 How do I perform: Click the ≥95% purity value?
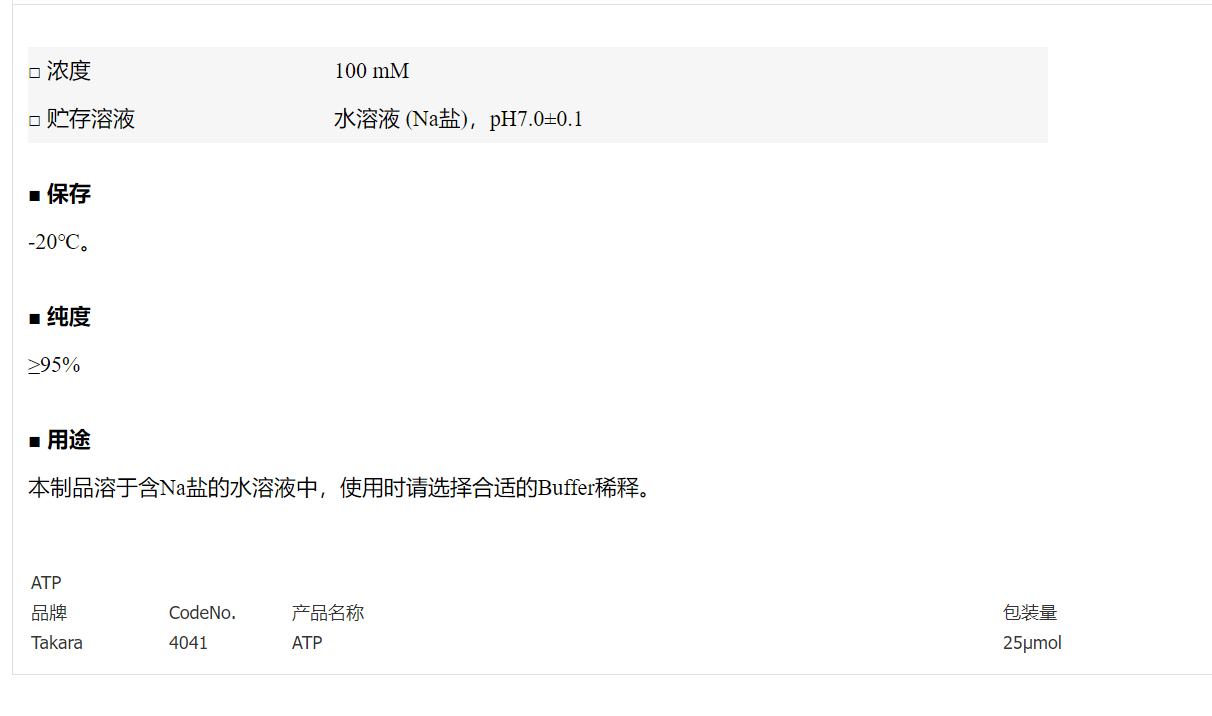tap(54, 365)
